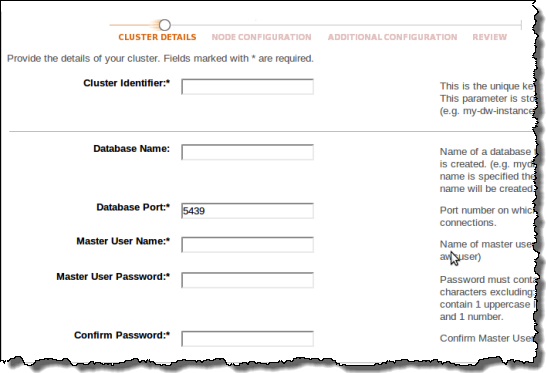Click into the Database Name field

248,152
